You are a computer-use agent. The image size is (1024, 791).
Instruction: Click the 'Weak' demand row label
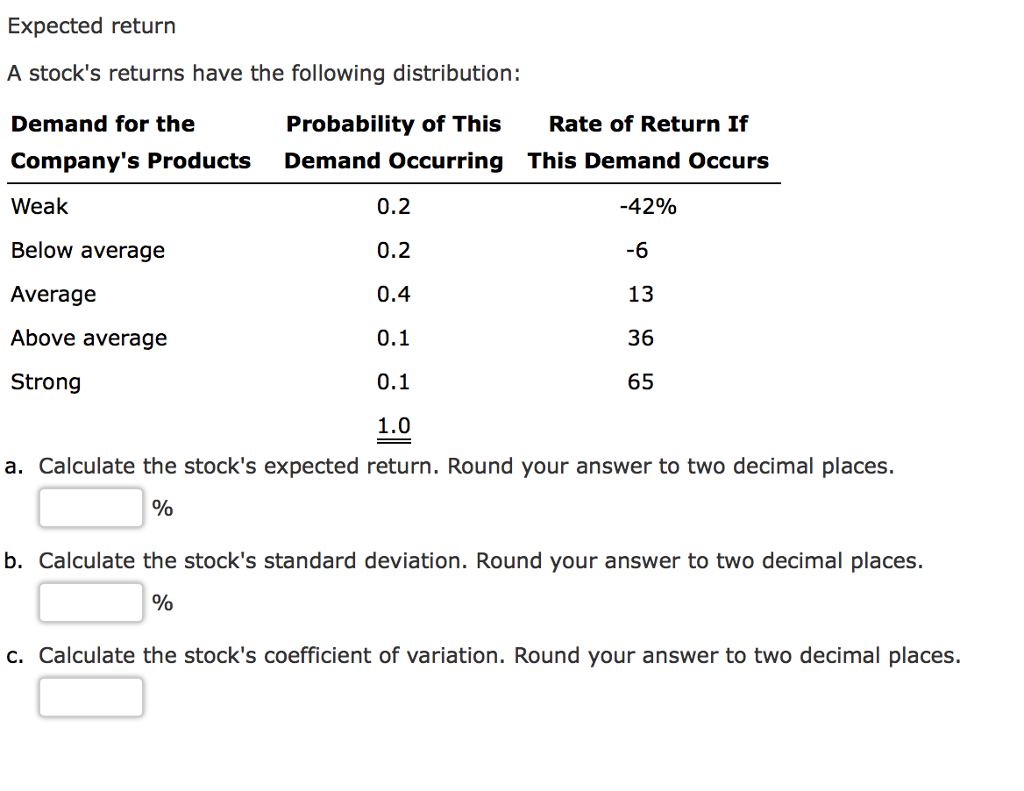39,206
